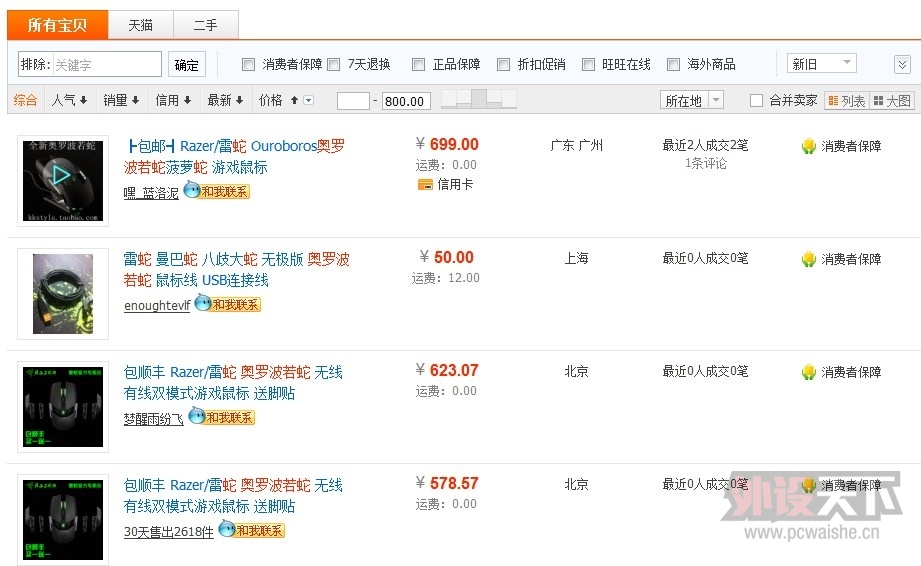Sort listings by 价格
Screen dimensions: 921x566
[278, 100]
